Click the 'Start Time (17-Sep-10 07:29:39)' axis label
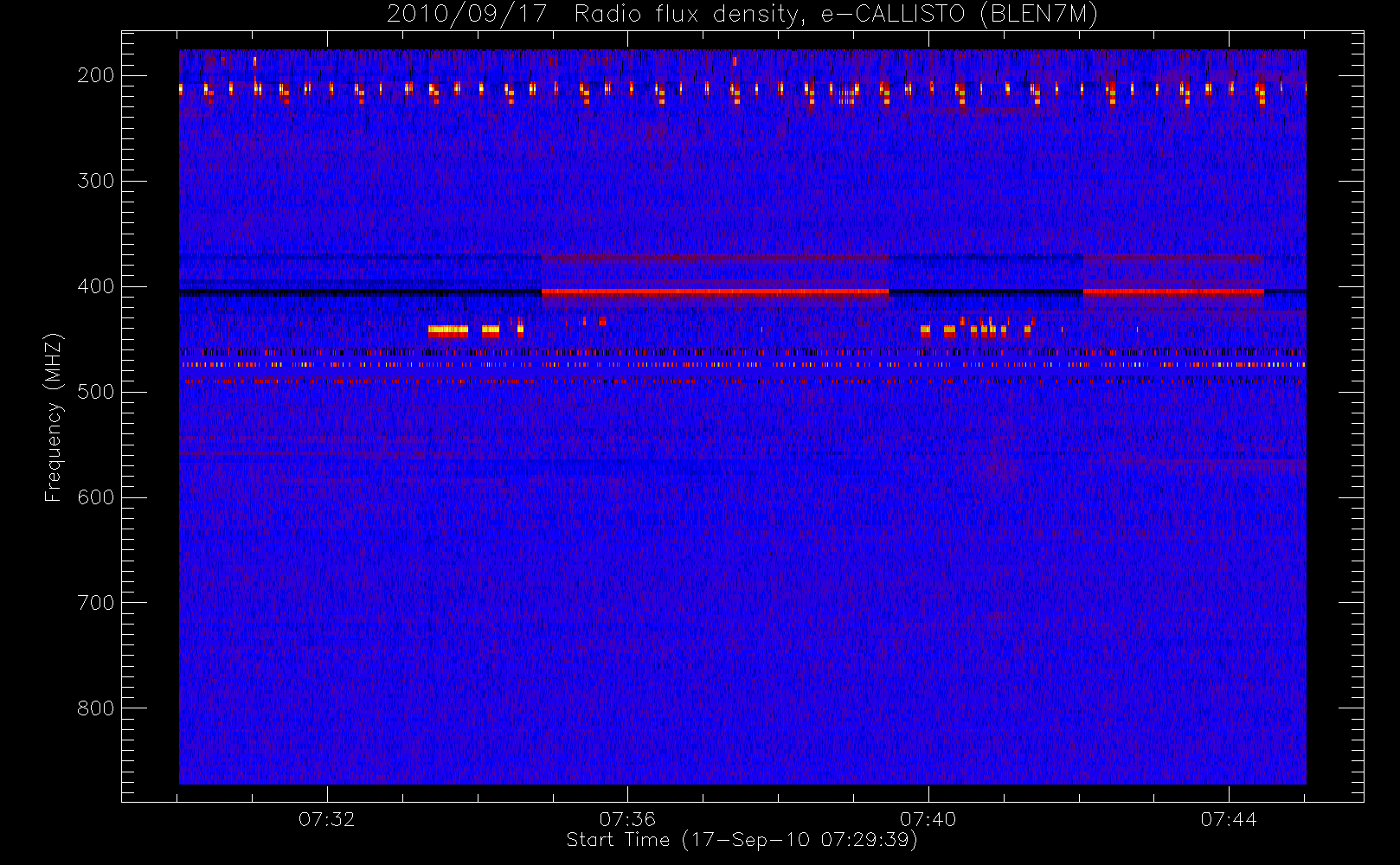1400x865 pixels. [x=742, y=840]
